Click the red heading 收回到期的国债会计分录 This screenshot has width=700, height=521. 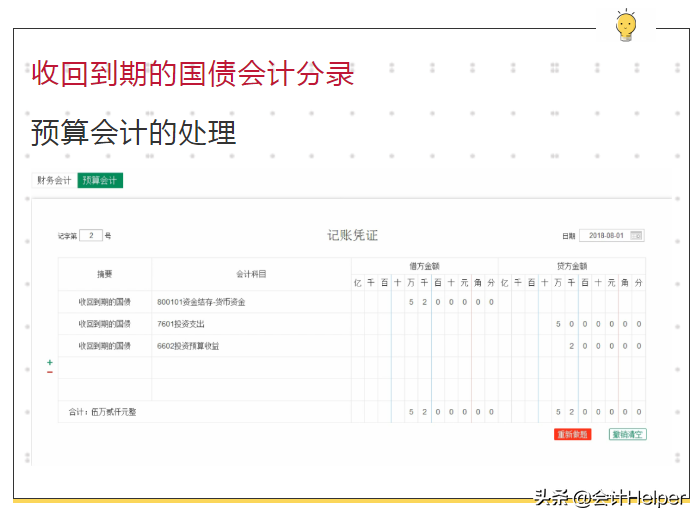point(192,73)
